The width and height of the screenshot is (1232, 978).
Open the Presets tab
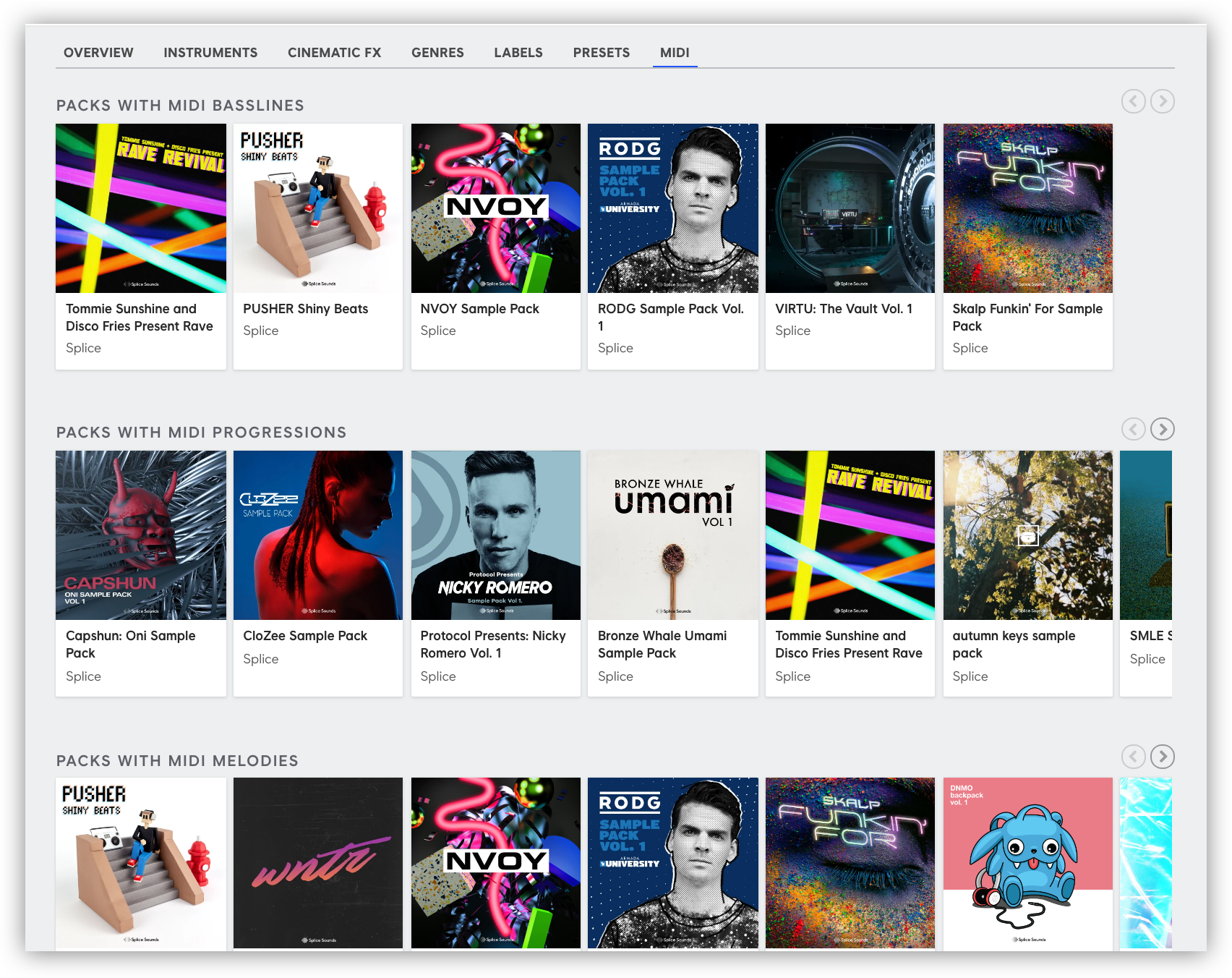602,53
